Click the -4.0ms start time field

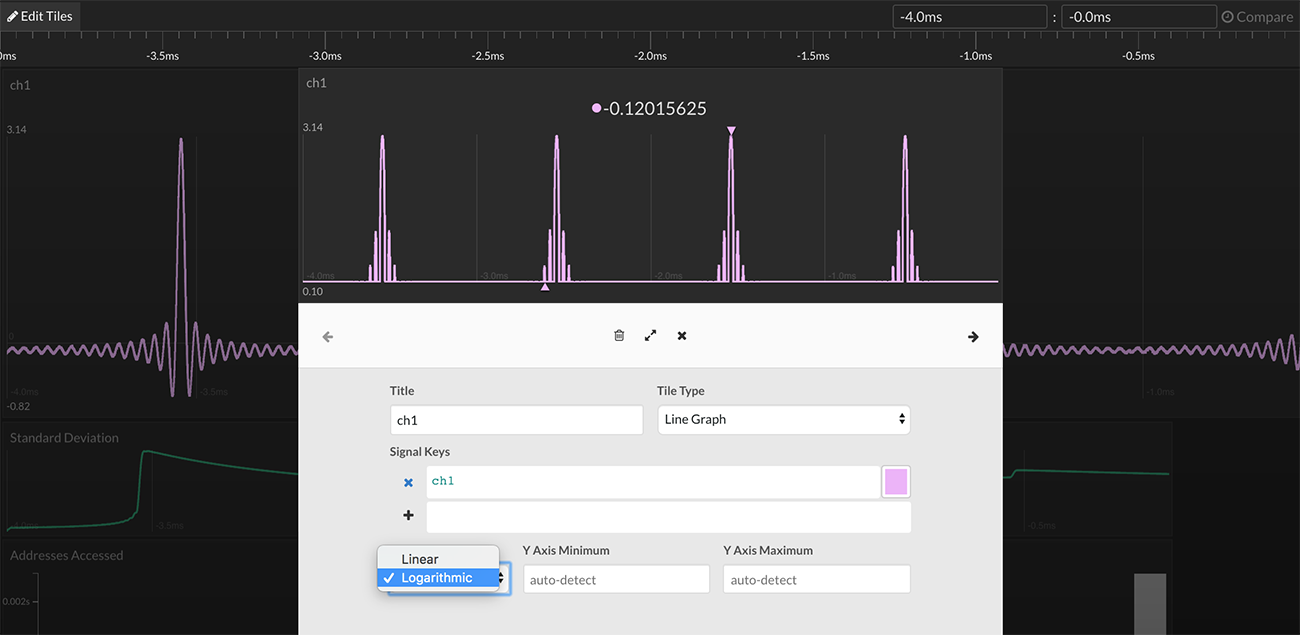pyautogui.click(x=969, y=17)
